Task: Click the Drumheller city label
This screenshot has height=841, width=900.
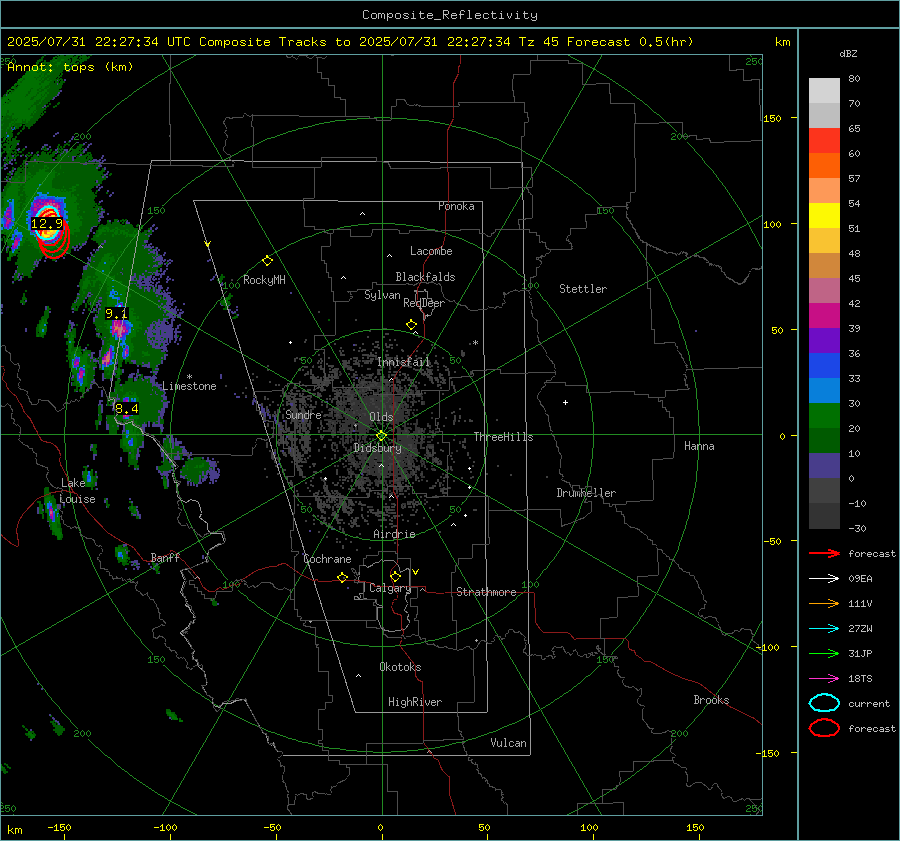Action: click(x=586, y=493)
